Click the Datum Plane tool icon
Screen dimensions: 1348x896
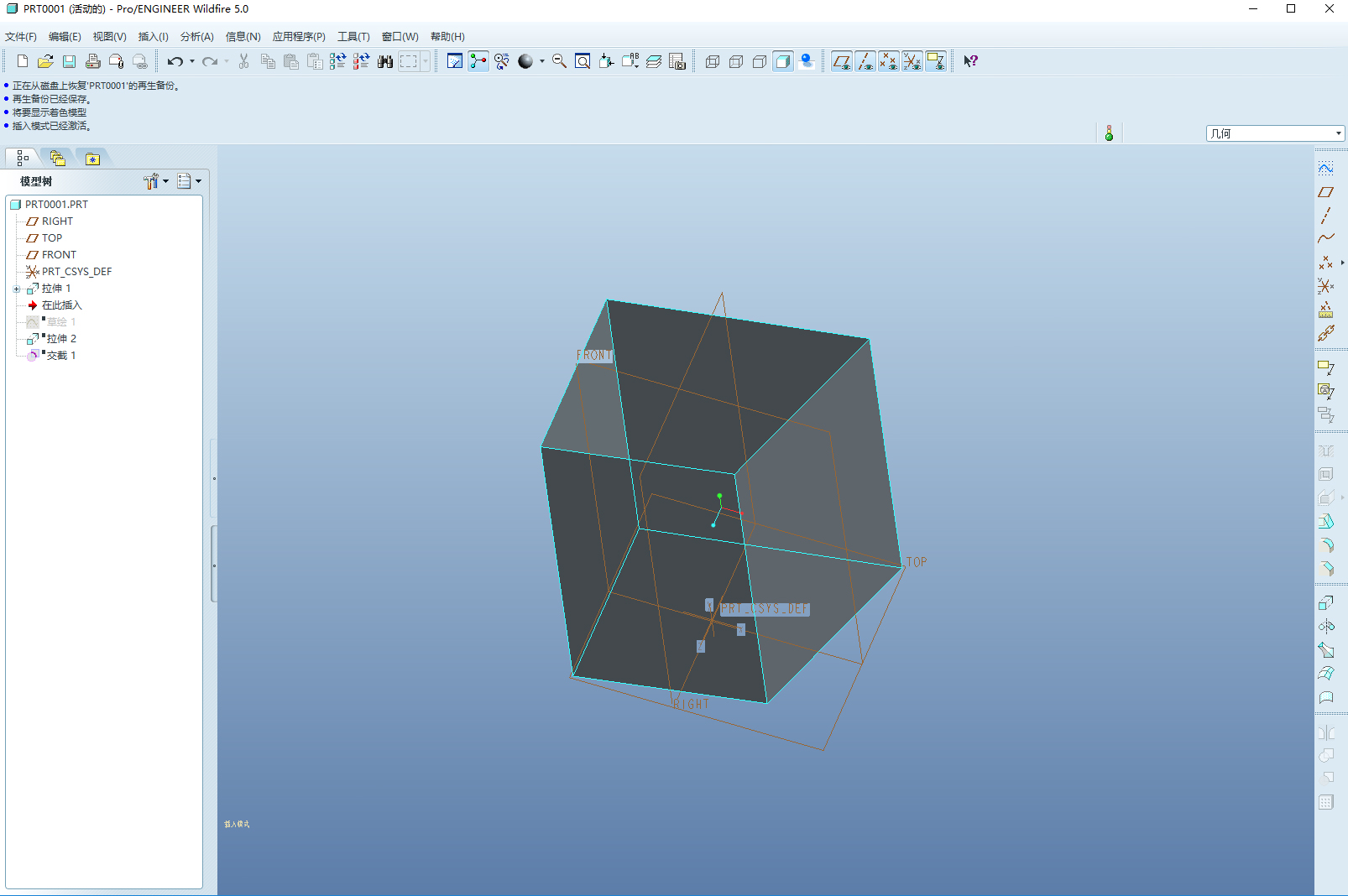coord(1326,192)
